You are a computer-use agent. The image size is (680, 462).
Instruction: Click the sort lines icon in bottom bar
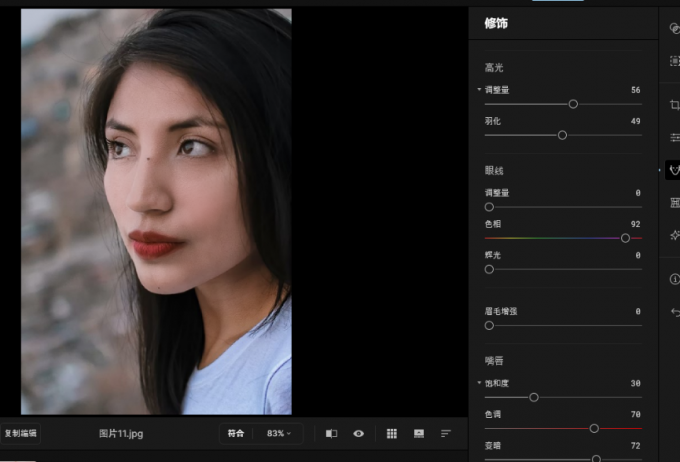pos(446,434)
